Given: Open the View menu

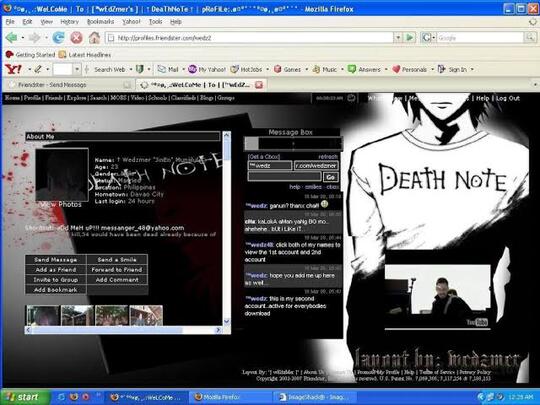Looking at the screenshot, I should click(x=46, y=22).
